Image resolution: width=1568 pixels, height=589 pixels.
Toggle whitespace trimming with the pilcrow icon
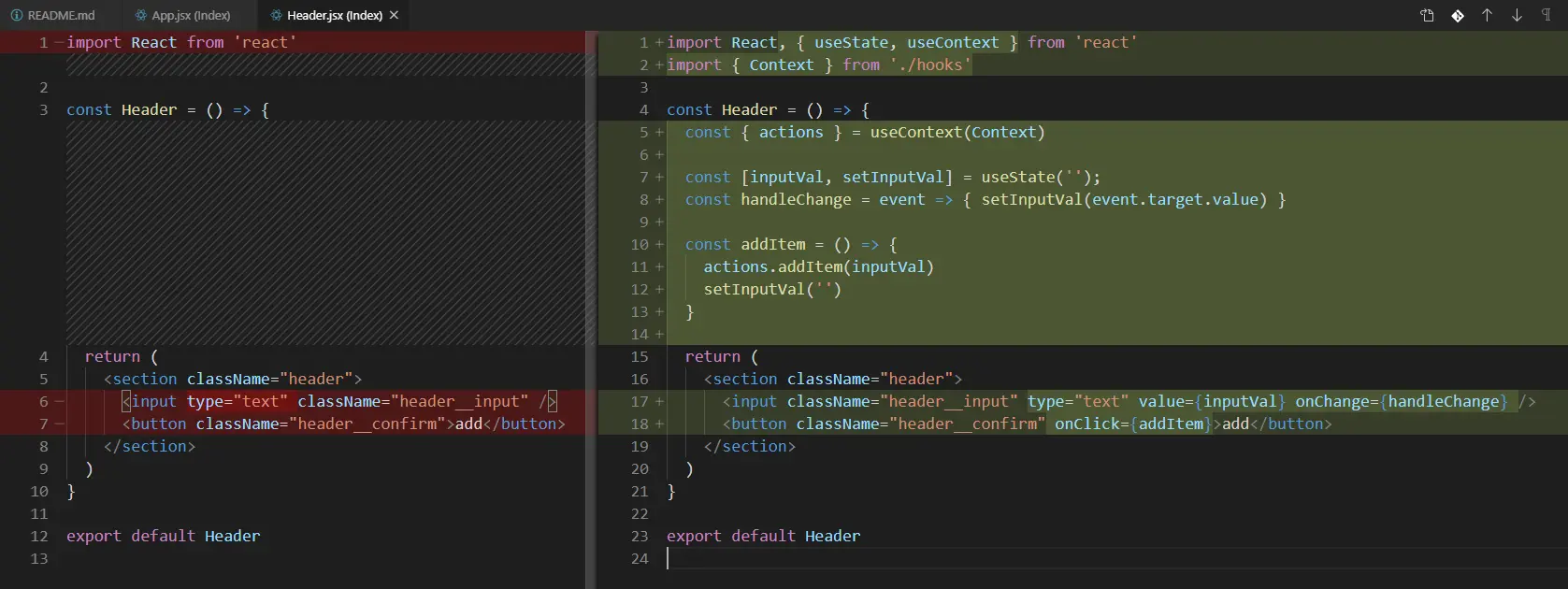point(1546,15)
